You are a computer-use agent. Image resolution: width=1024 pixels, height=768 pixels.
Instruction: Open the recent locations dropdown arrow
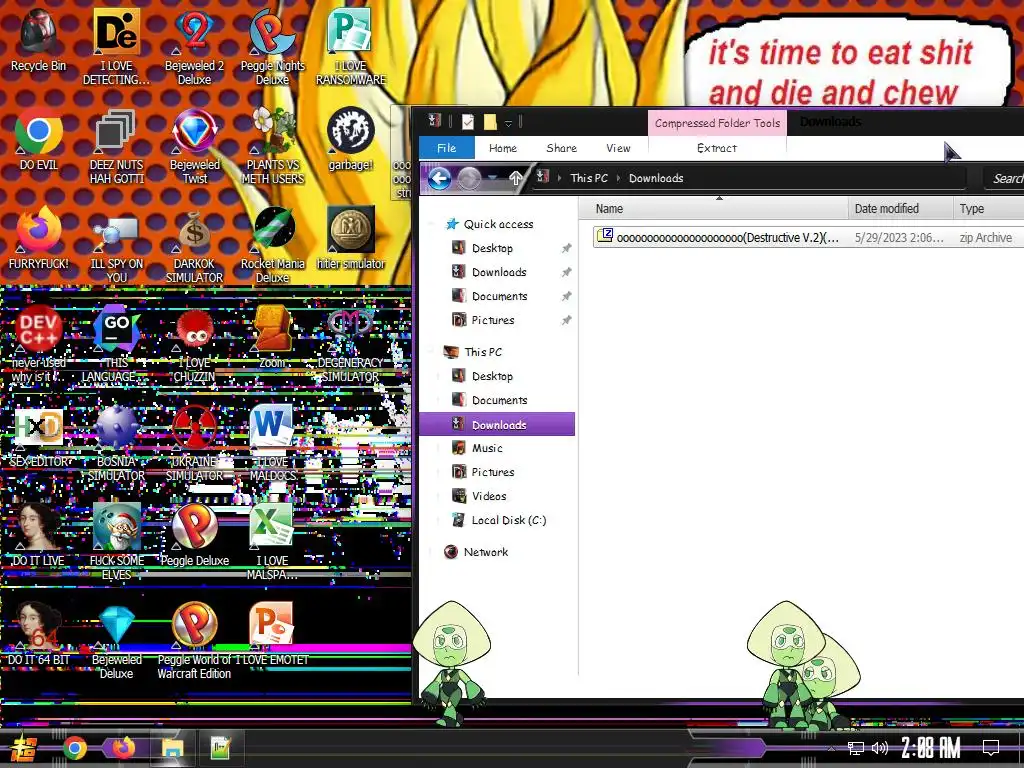[493, 178]
